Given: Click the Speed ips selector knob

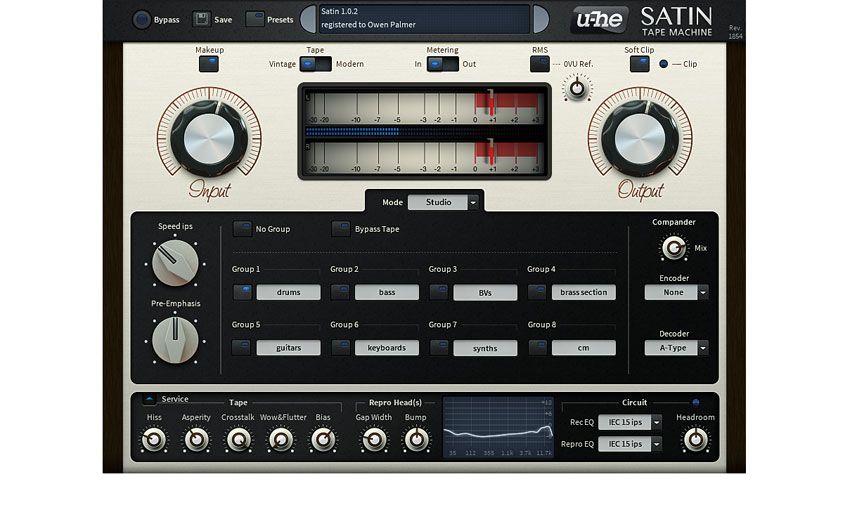Looking at the screenshot, I should pyautogui.click(x=175, y=263).
